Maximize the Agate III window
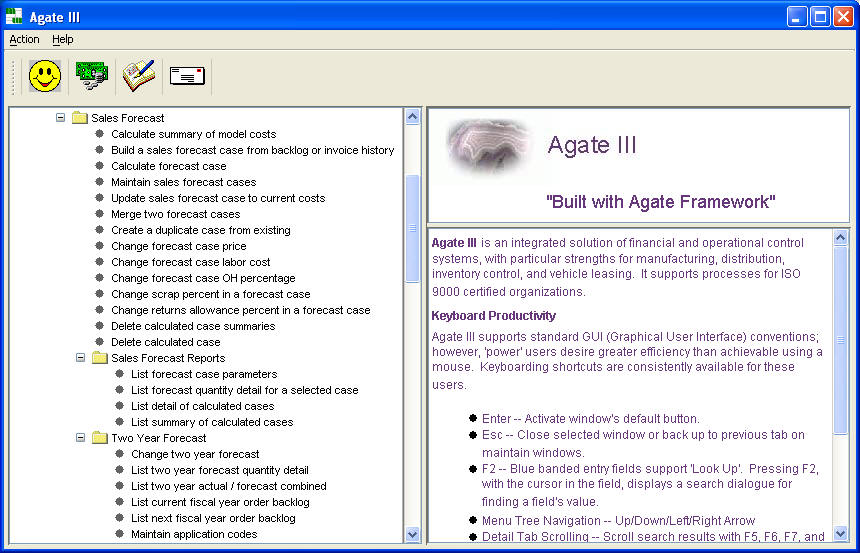Screen dimensions: 860x553 click(x=820, y=16)
